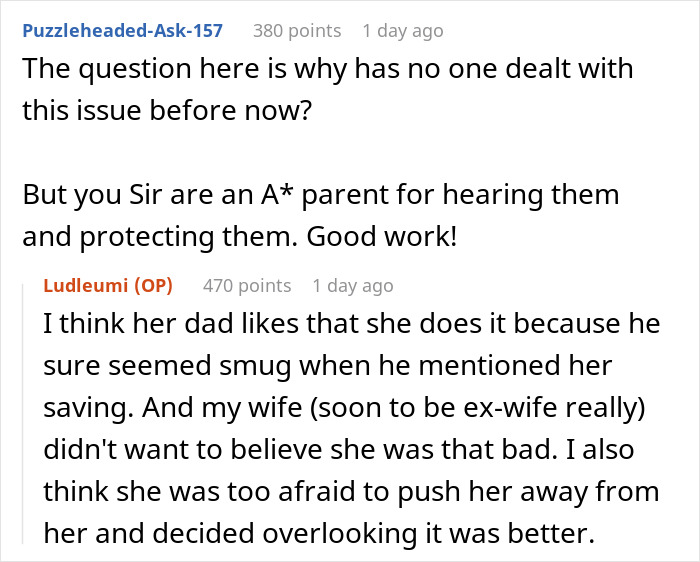
Task: Open the top comment's '1 day ago' timestamp
Action: (x=402, y=31)
